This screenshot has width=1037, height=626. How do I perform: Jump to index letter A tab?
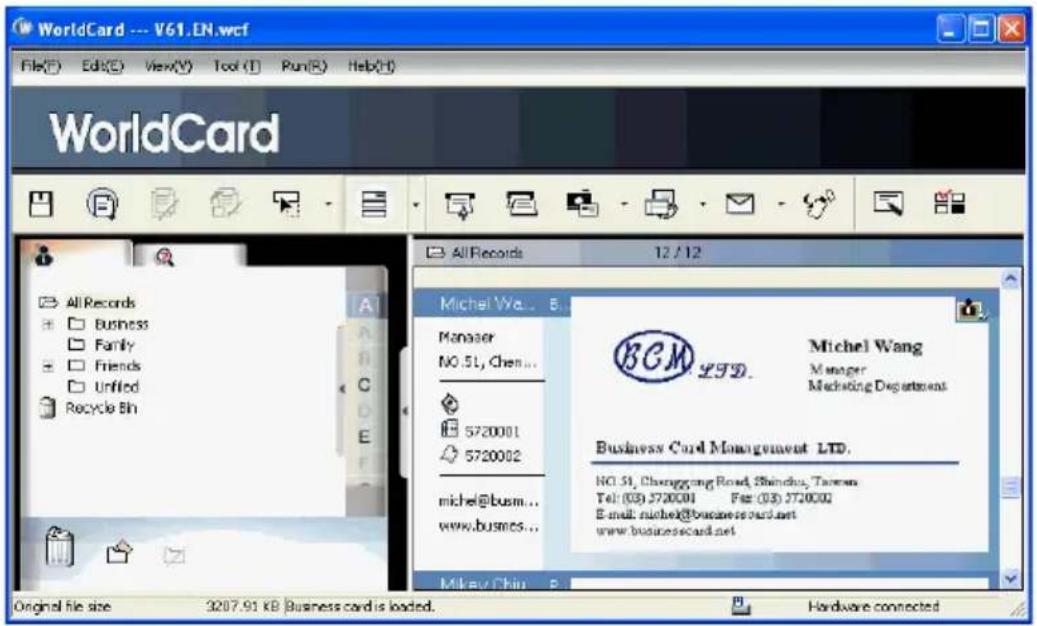point(365,305)
